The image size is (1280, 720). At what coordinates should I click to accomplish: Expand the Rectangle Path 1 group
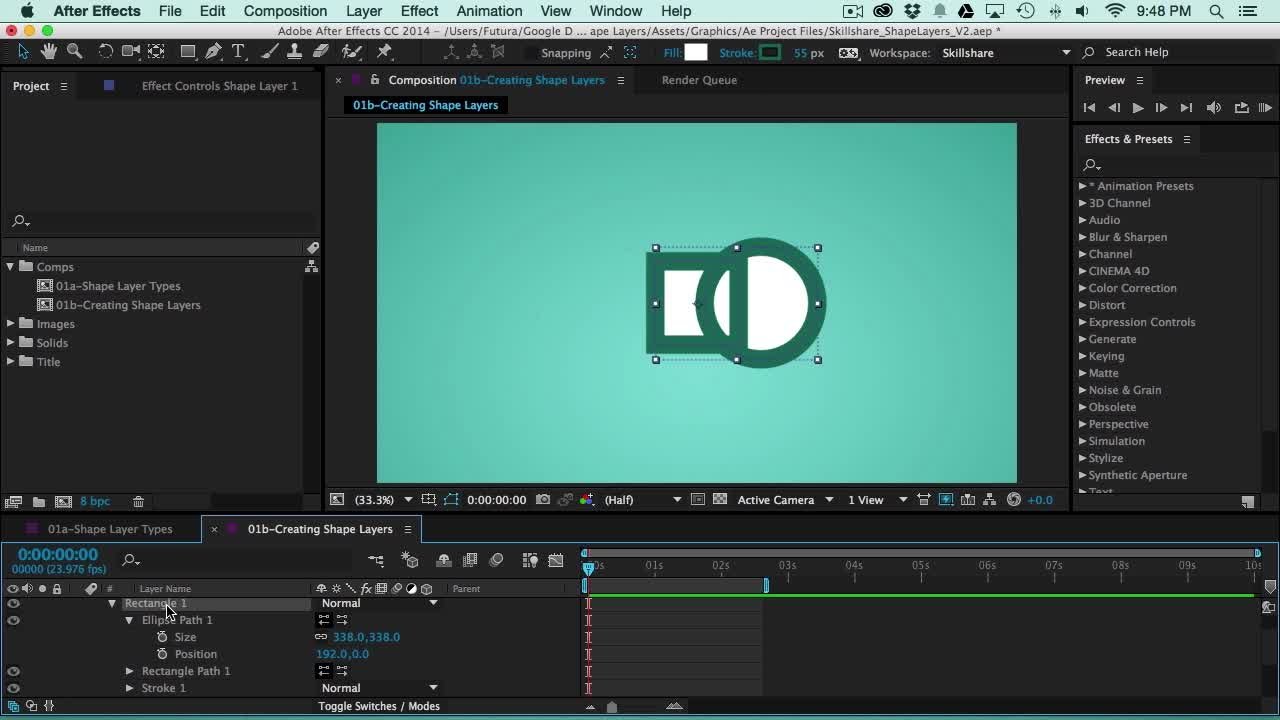pyautogui.click(x=129, y=671)
